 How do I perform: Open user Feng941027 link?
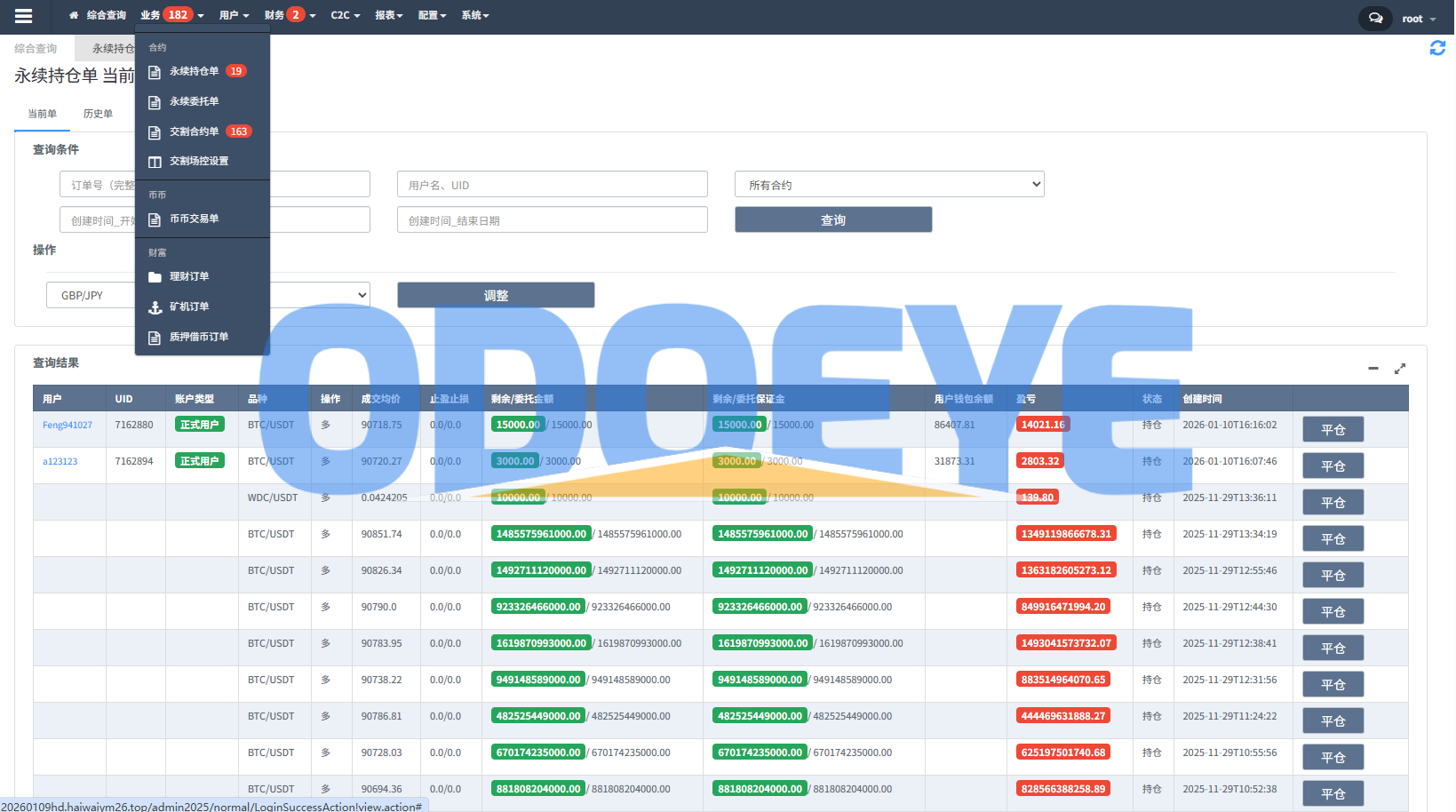[68, 426]
